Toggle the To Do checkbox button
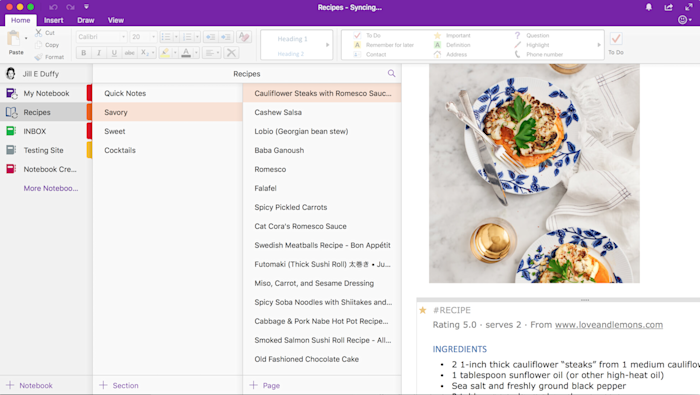Image resolution: width=700 pixels, height=395 pixels. [616, 39]
